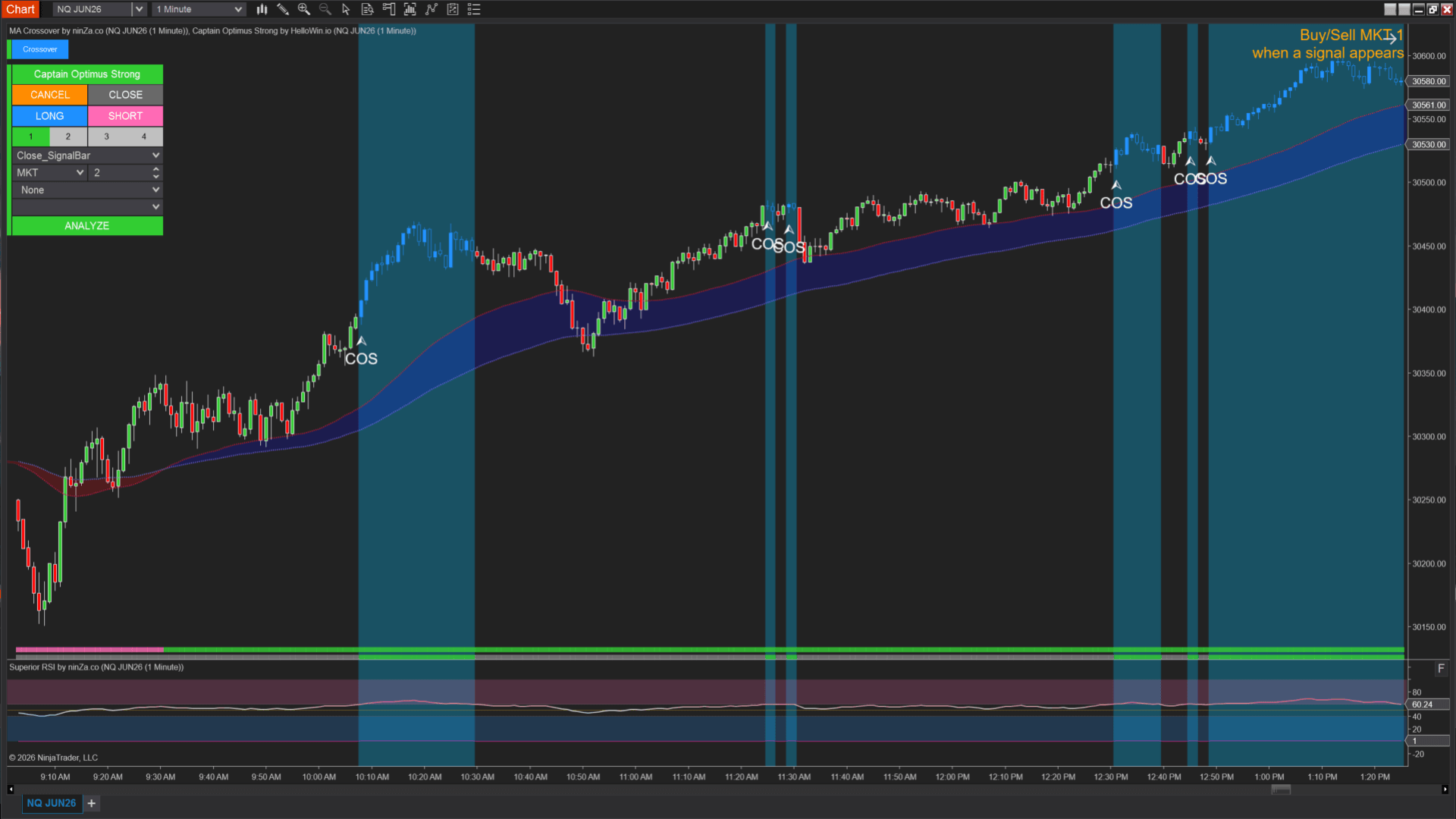Restore the chart window size
This screenshot has width=1456, height=819.
[1432, 9]
